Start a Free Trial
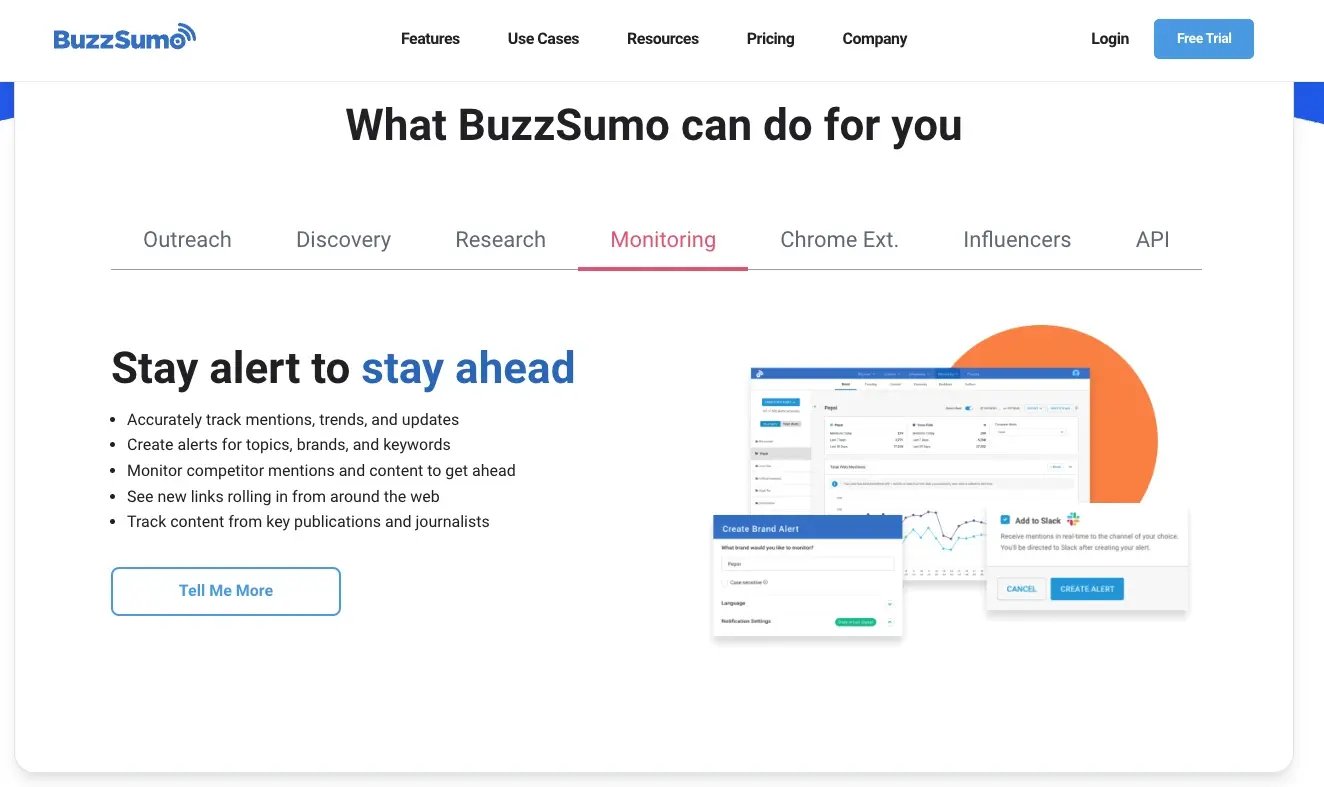Screen dimensions: 1324x787 click(1204, 39)
